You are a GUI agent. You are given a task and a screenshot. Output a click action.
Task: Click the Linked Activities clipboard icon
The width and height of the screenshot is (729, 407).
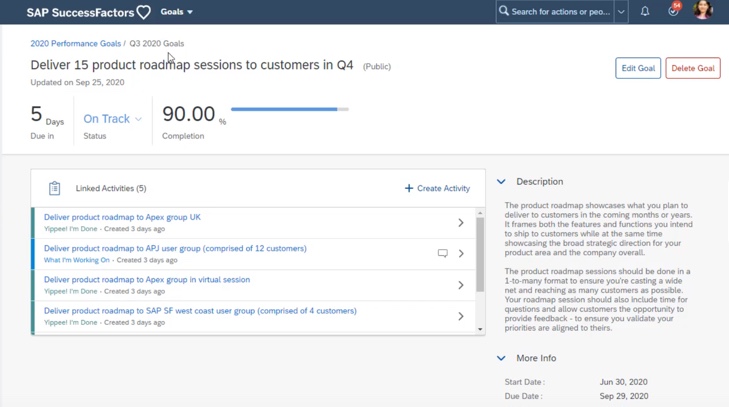click(55, 188)
